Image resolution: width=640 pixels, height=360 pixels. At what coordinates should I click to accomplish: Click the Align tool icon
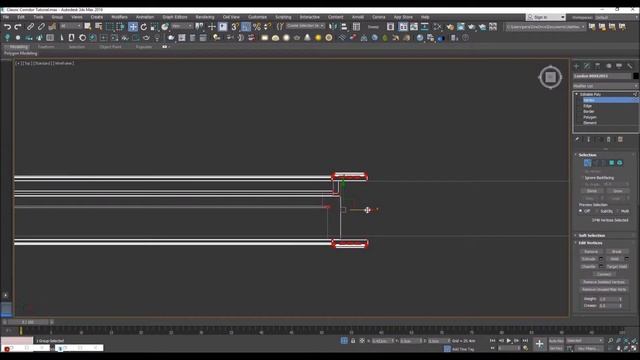(344, 27)
